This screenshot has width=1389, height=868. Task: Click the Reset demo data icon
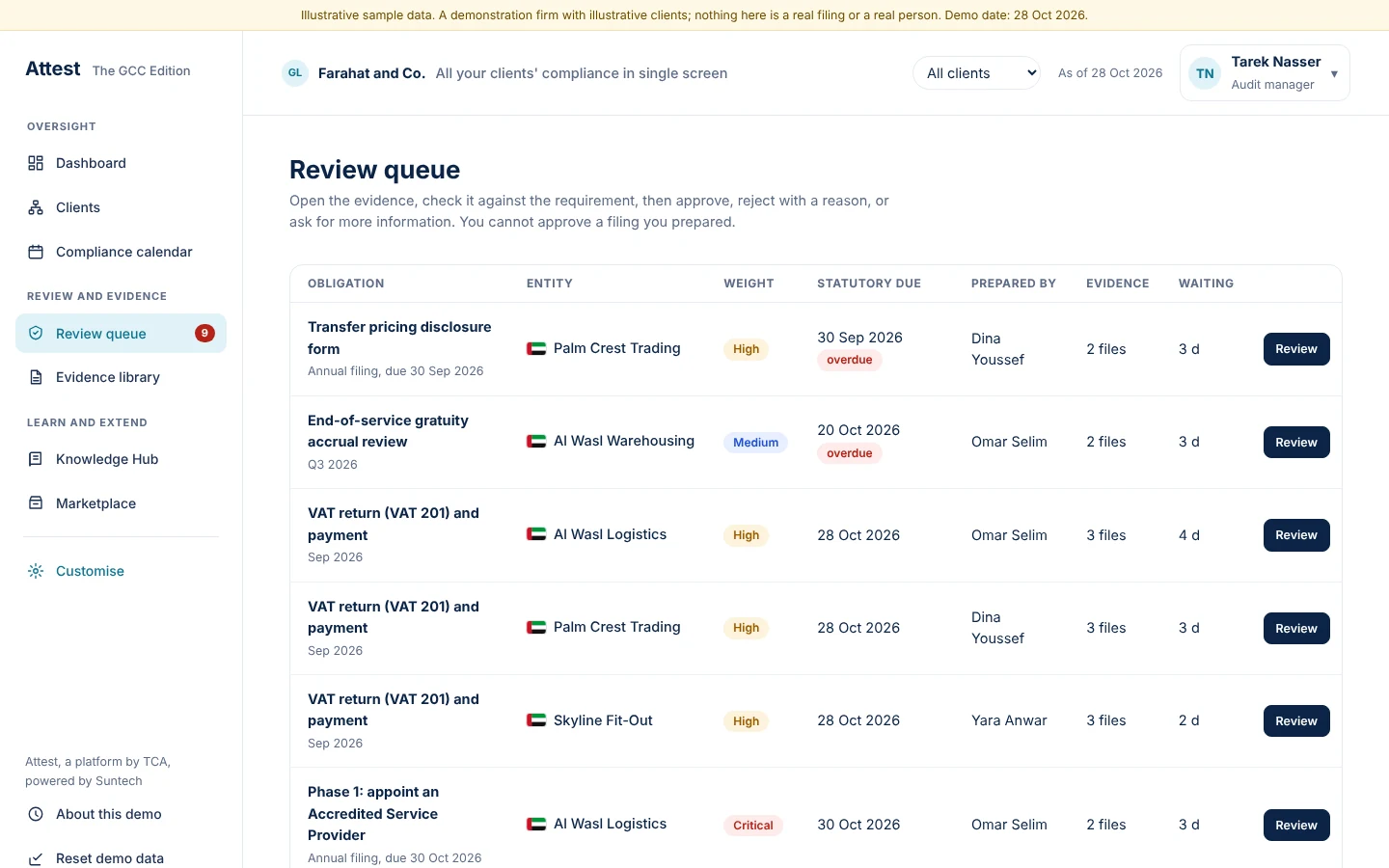[x=36, y=858]
